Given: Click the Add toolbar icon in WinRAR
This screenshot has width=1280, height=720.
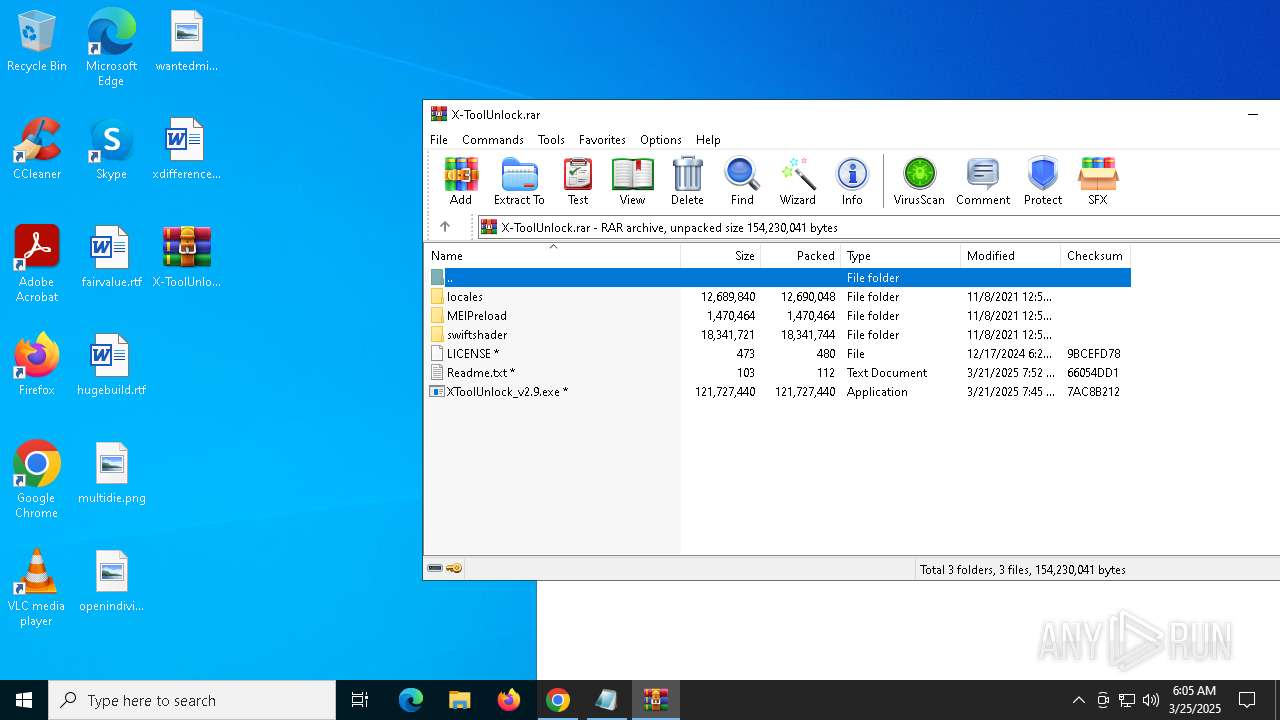Looking at the screenshot, I should pos(461,181).
